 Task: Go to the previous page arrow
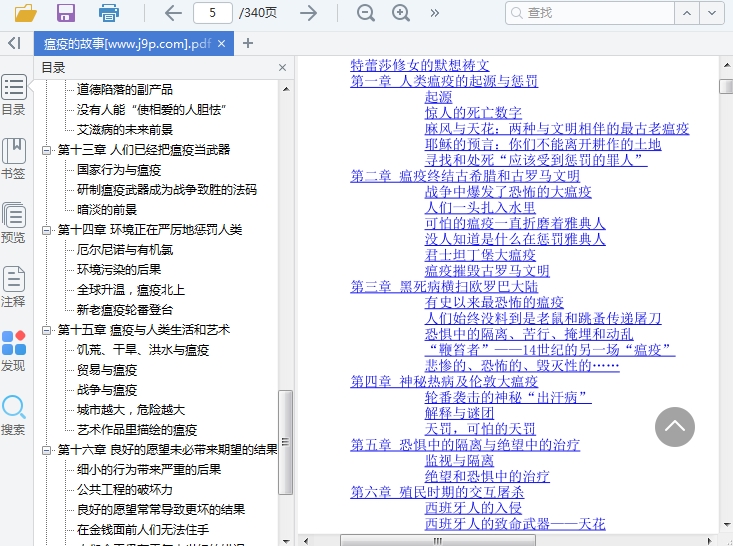click(172, 13)
